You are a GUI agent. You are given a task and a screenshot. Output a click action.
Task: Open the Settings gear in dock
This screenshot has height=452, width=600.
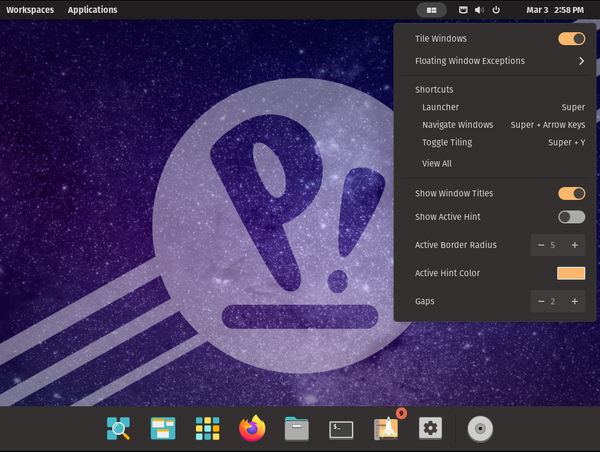(x=430, y=428)
